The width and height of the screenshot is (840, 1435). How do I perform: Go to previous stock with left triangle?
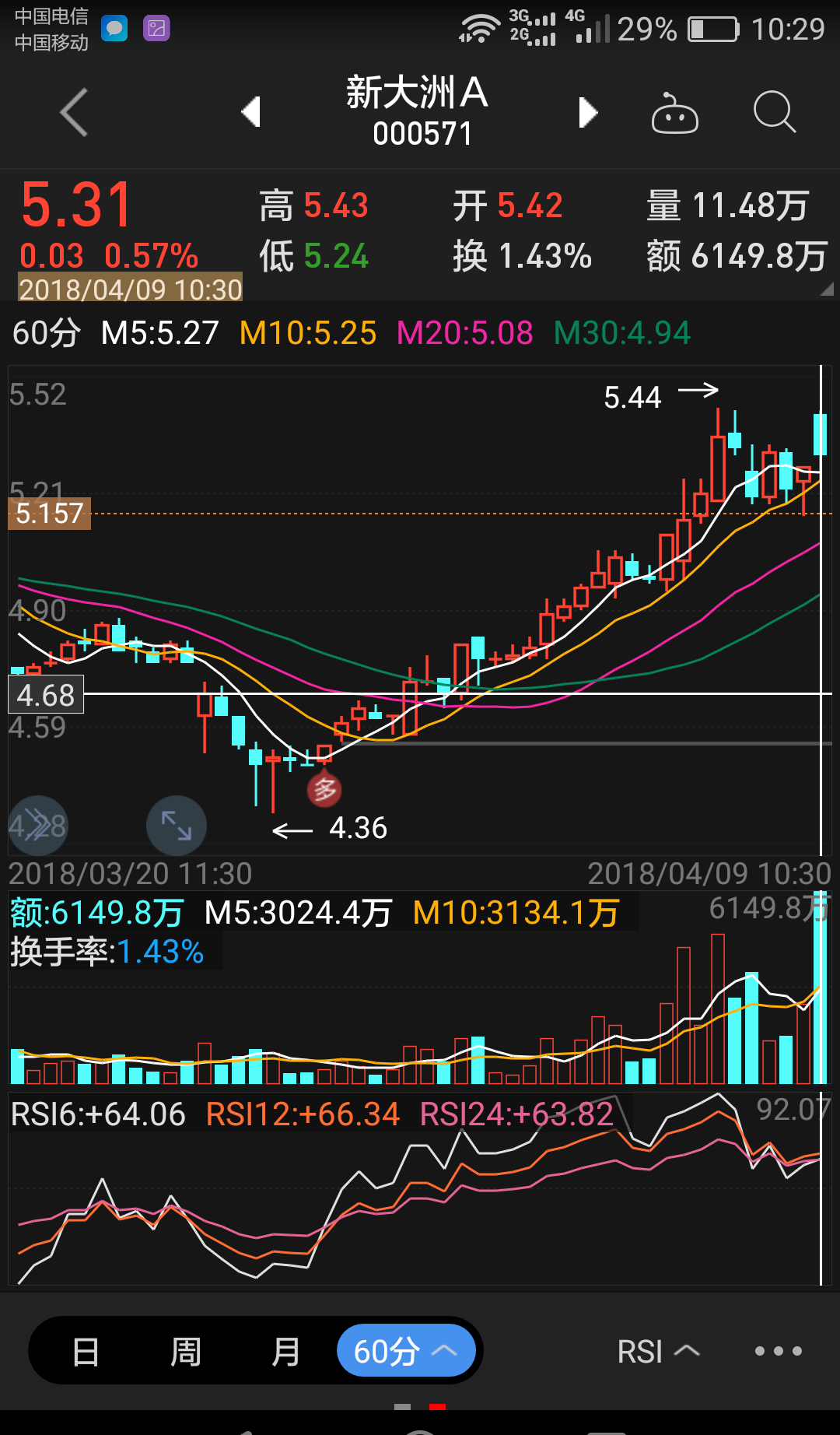[x=250, y=112]
